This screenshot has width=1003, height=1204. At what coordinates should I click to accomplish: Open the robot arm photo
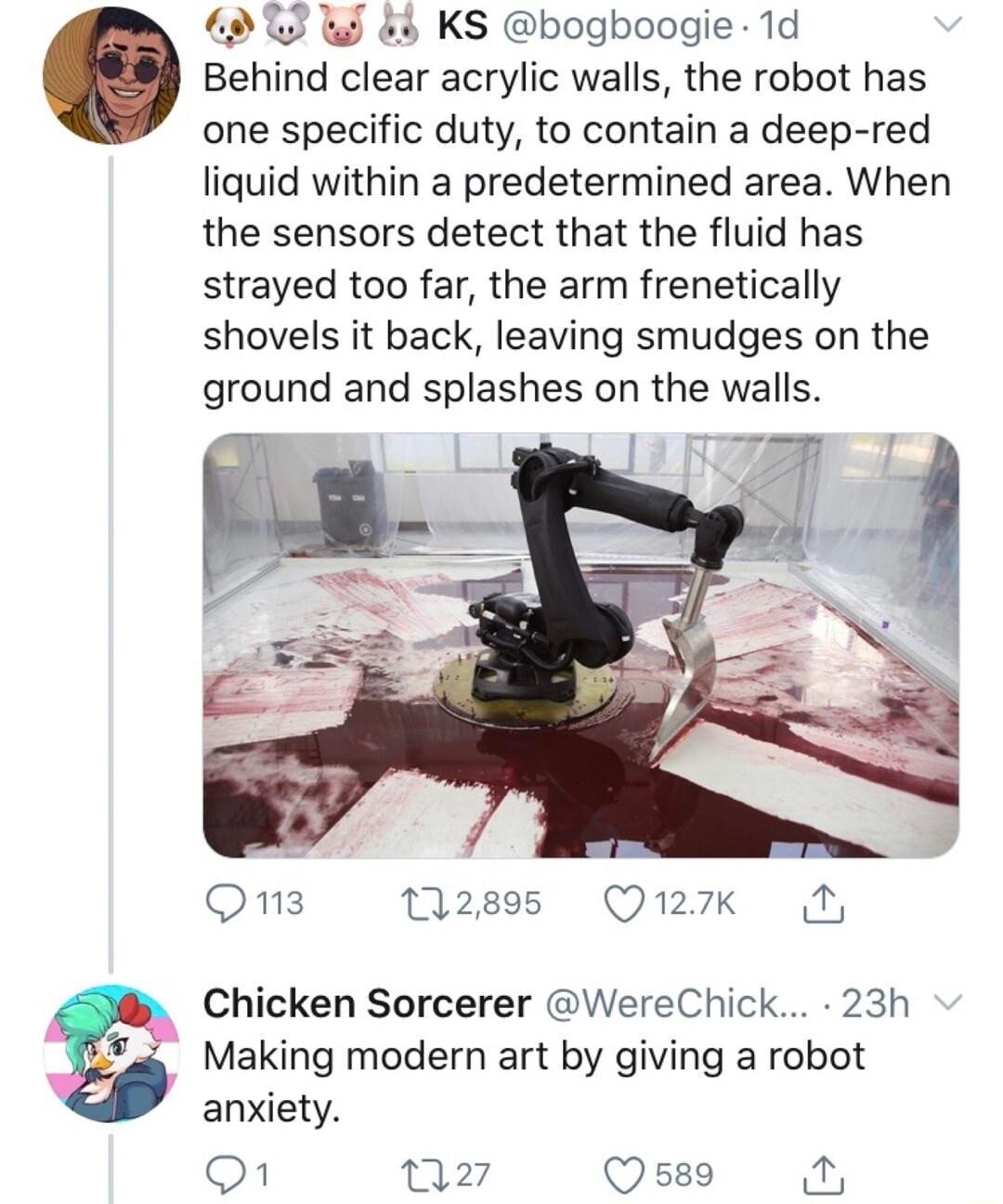[580, 645]
